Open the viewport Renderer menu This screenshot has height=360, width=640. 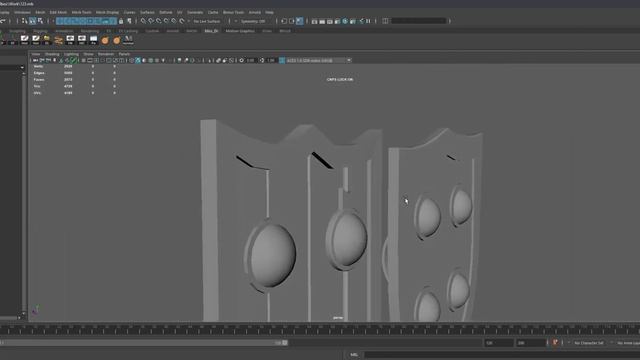(x=106, y=54)
